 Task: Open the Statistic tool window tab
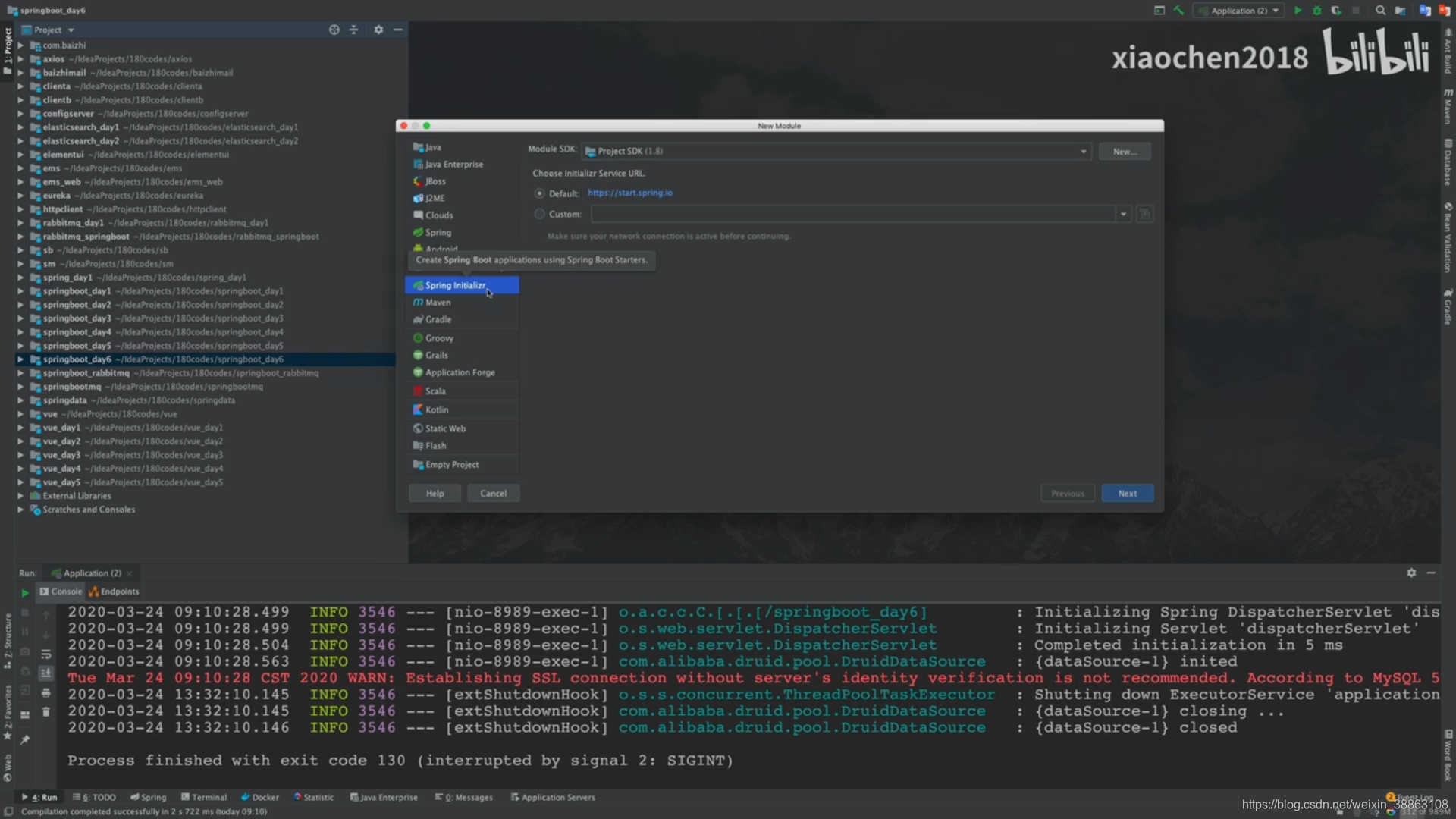point(314,797)
